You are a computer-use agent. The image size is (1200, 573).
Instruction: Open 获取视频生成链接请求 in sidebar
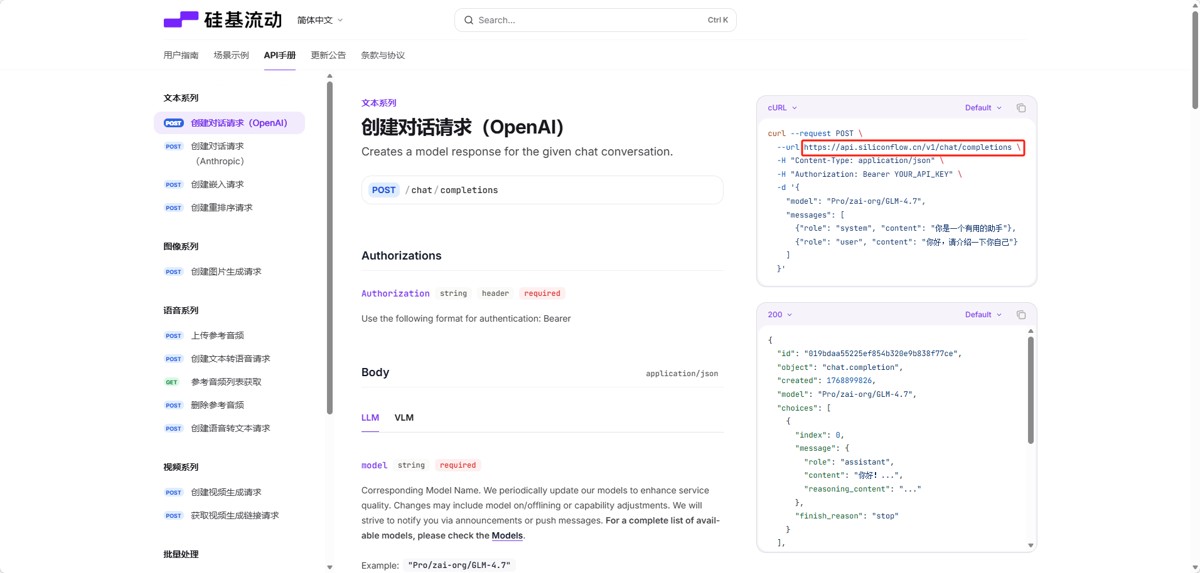(229, 516)
